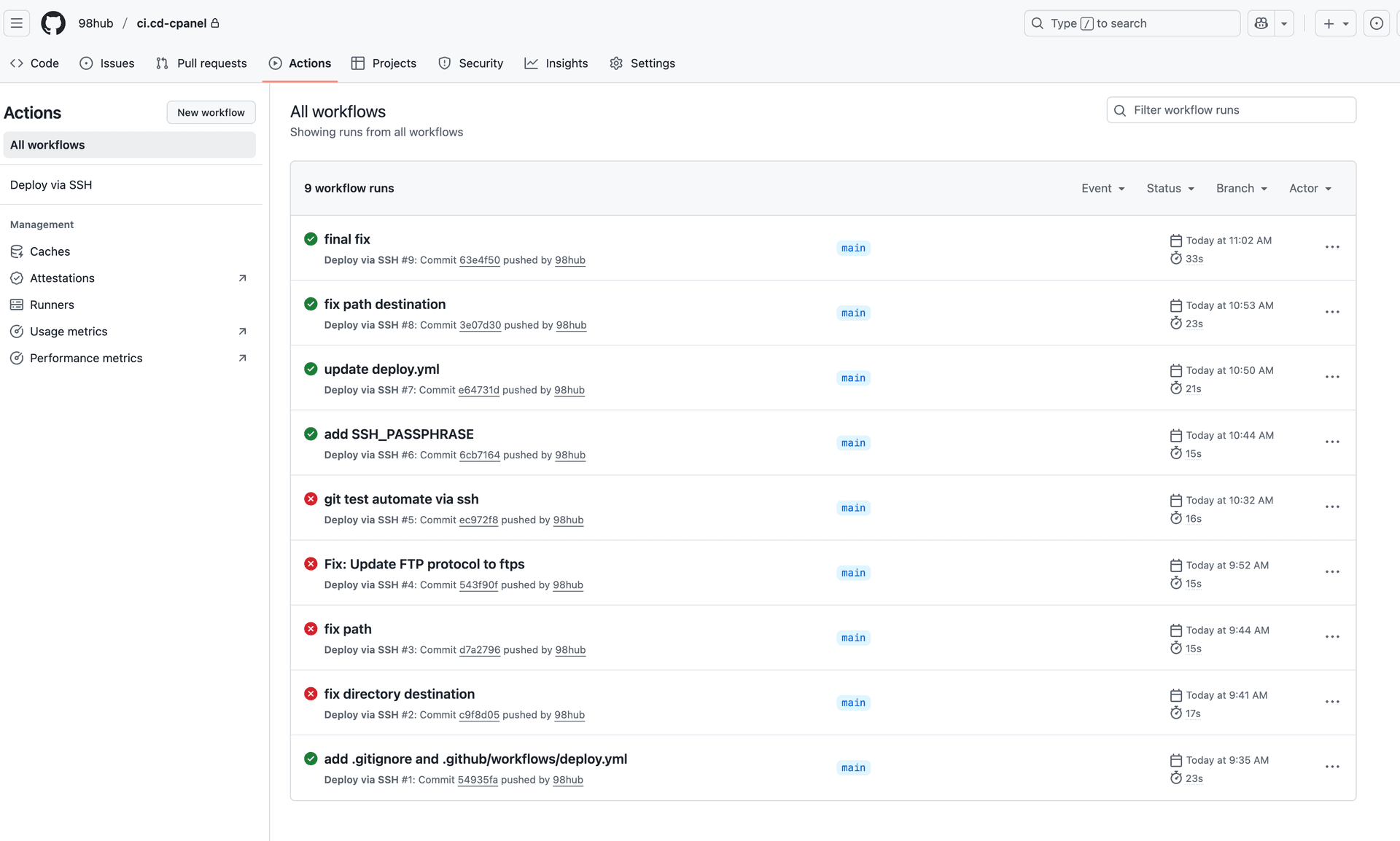This screenshot has height=841, width=1400.
Task: Open the Branch filter dropdown
Action: [x=1242, y=188]
